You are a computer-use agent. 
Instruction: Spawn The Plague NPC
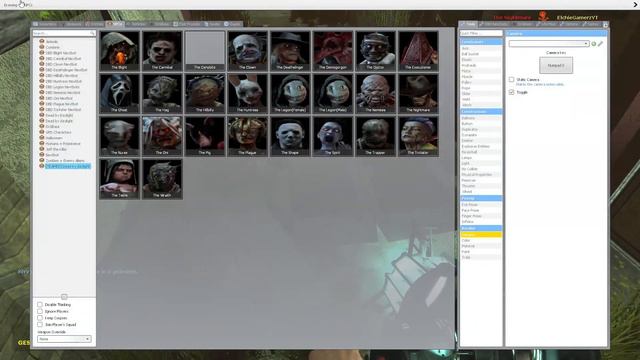(x=247, y=136)
